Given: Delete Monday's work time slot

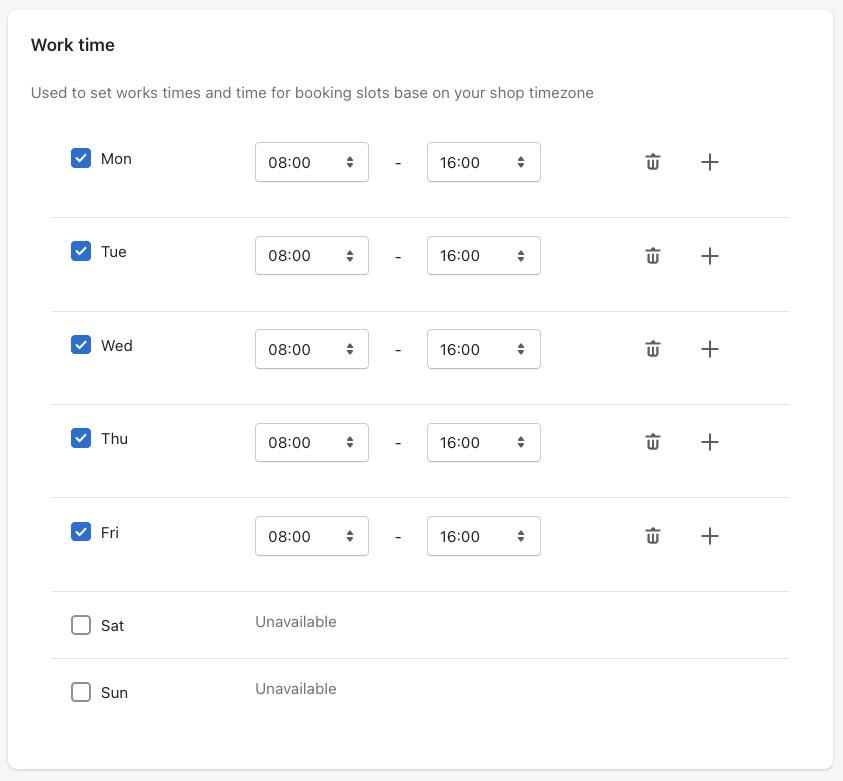Looking at the screenshot, I should (652, 162).
